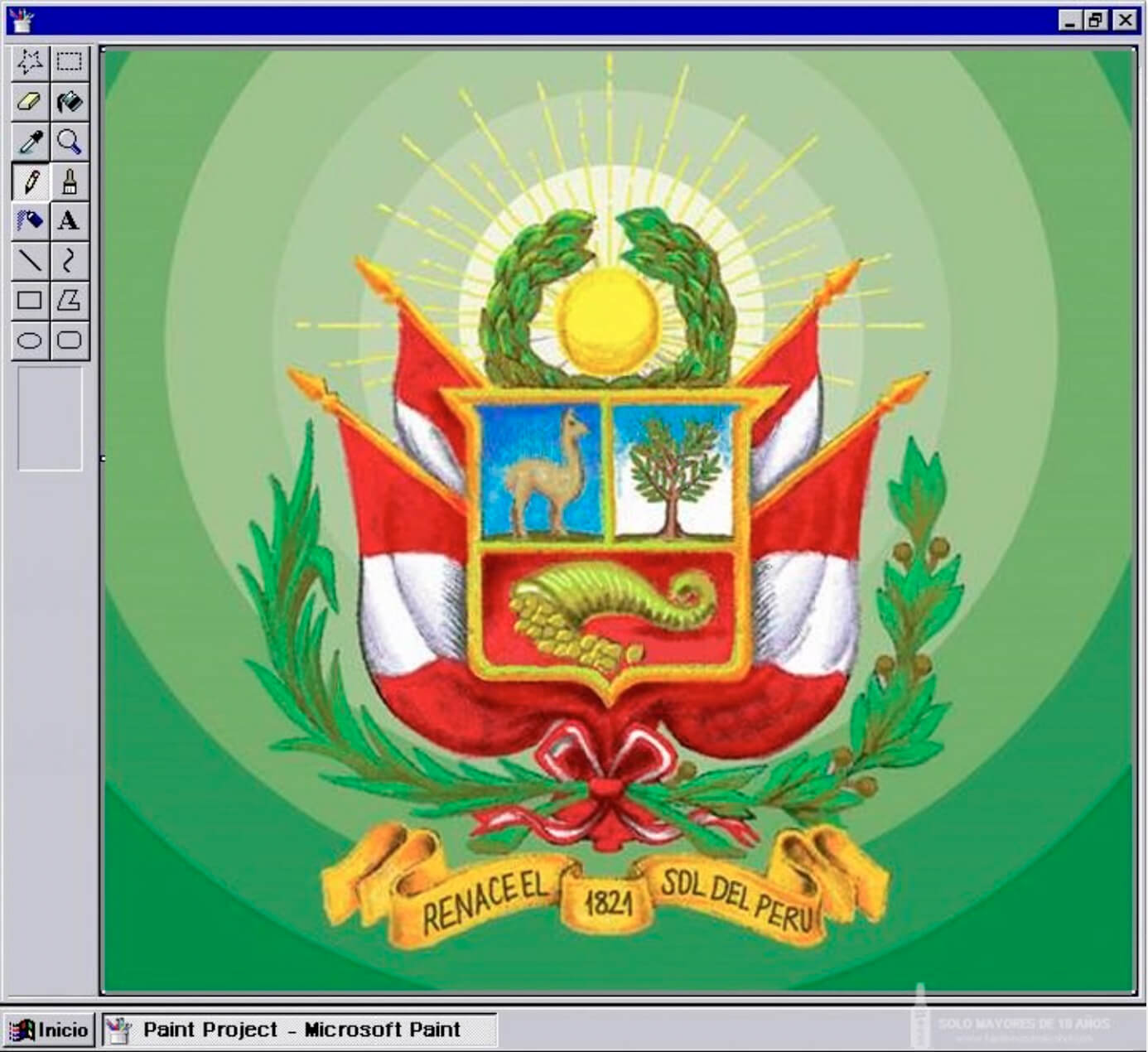Click the yellow sun in the drawing
1148x1052 pixels.
click(609, 319)
